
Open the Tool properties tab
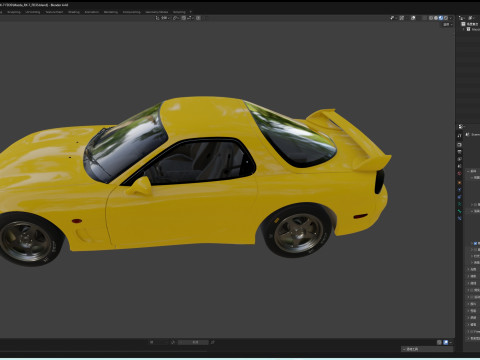459,136
